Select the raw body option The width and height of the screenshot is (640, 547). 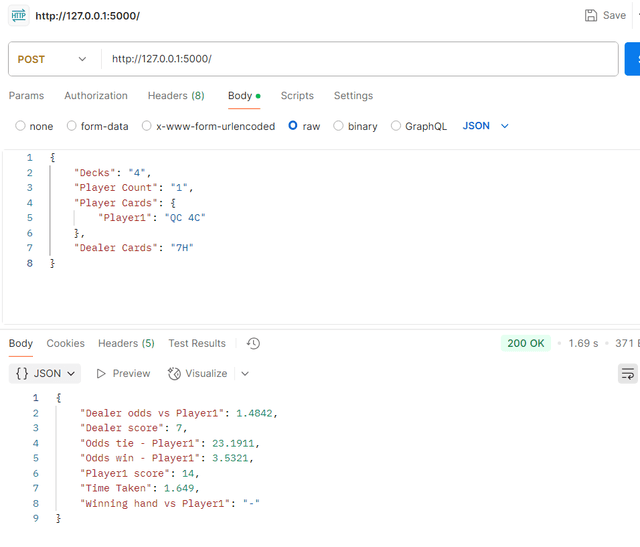click(293, 125)
